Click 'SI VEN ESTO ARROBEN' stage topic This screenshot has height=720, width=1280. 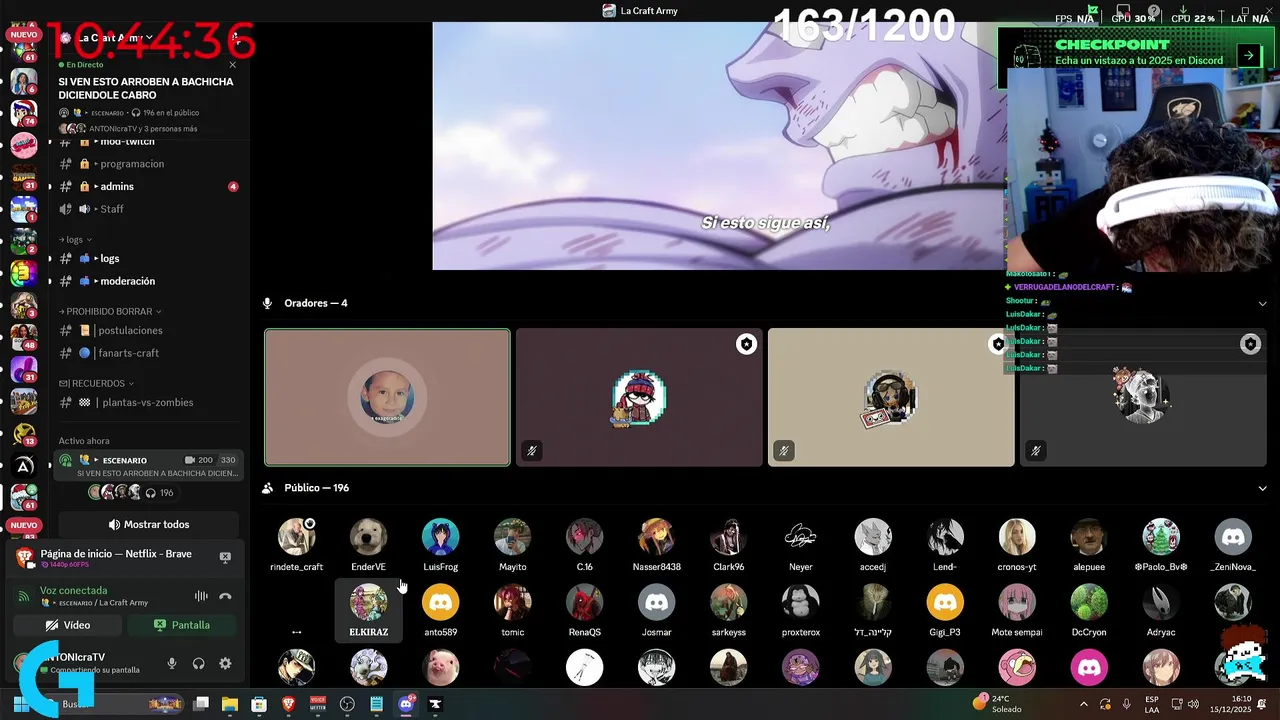tap(146, 88)
